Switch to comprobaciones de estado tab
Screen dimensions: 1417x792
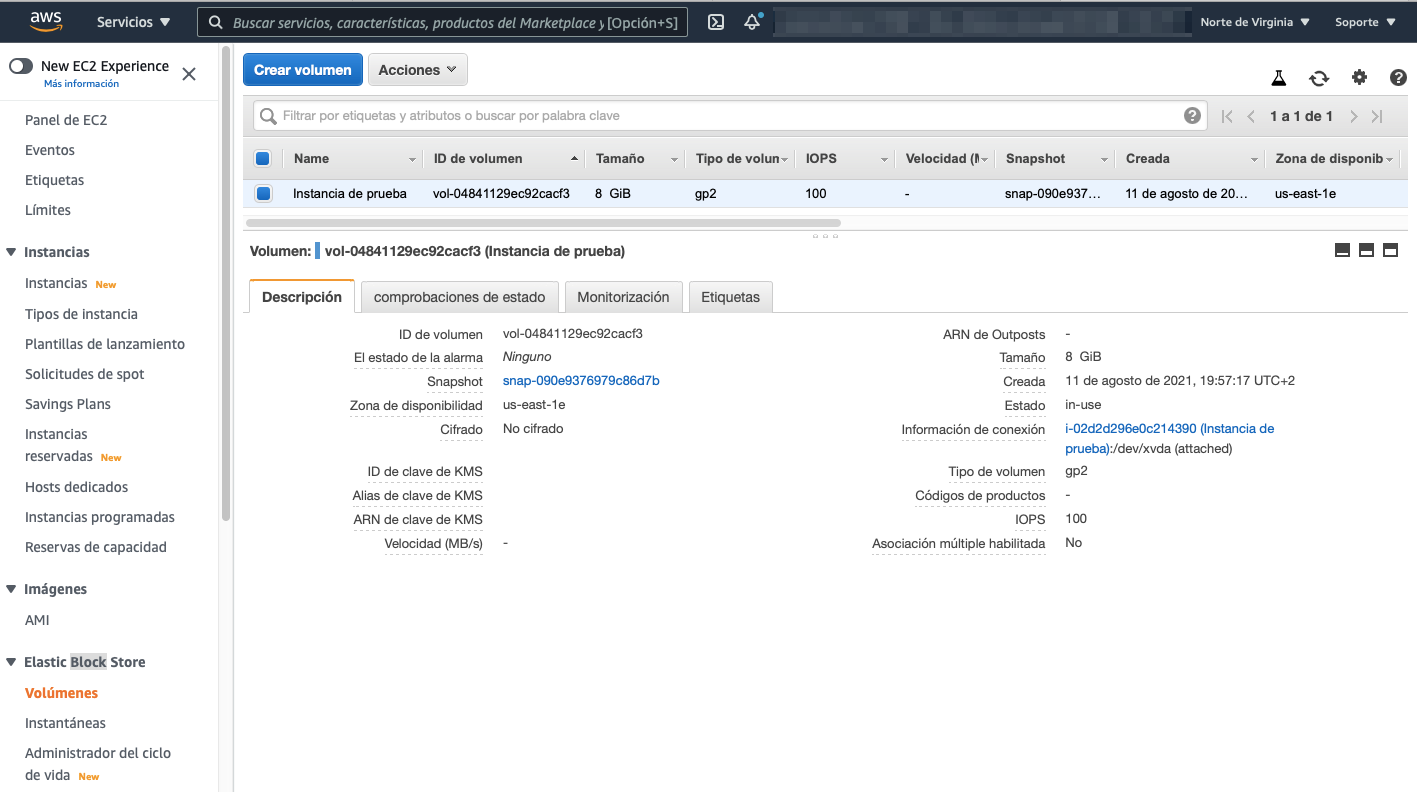[460, 297]
